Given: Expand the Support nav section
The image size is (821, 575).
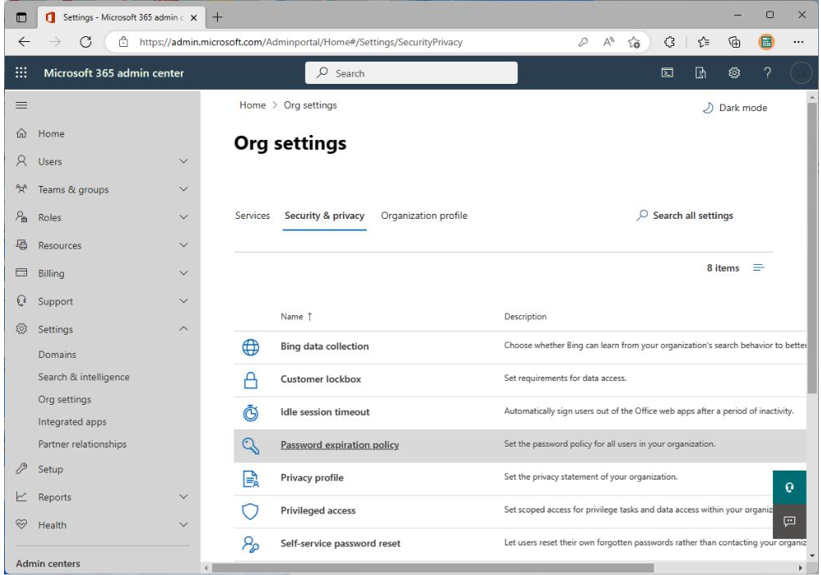Looking at the screenshot, I should [x=183, y=301].
